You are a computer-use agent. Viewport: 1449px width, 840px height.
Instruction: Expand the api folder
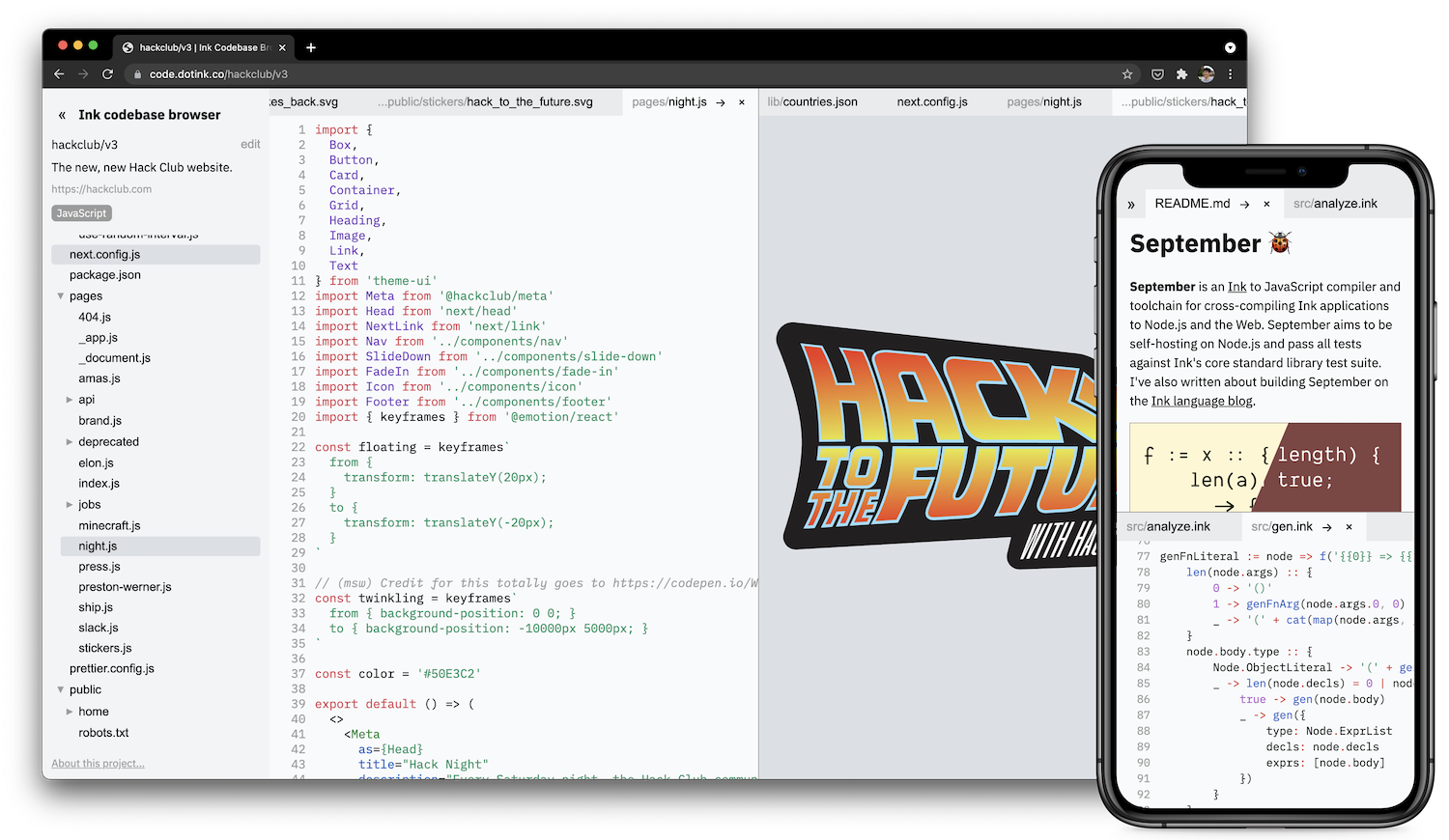70,400
